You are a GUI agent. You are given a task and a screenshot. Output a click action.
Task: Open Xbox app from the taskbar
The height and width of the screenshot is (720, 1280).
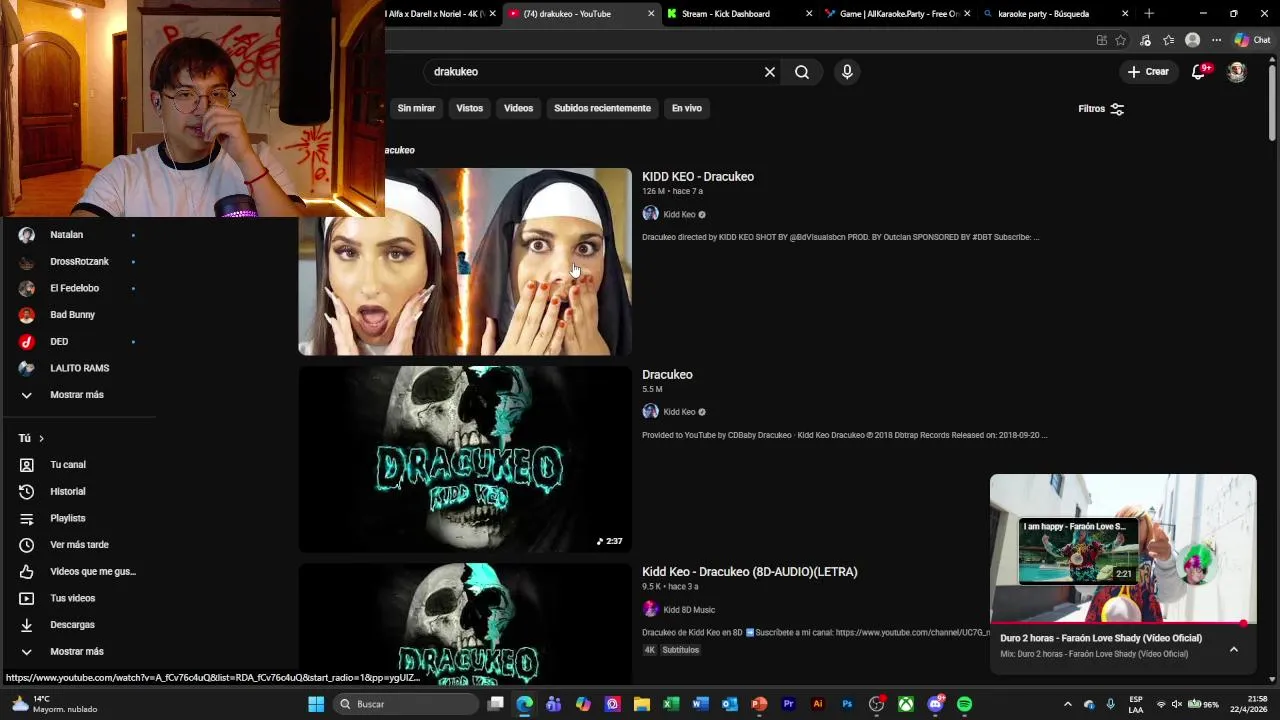tap(905, 704)
